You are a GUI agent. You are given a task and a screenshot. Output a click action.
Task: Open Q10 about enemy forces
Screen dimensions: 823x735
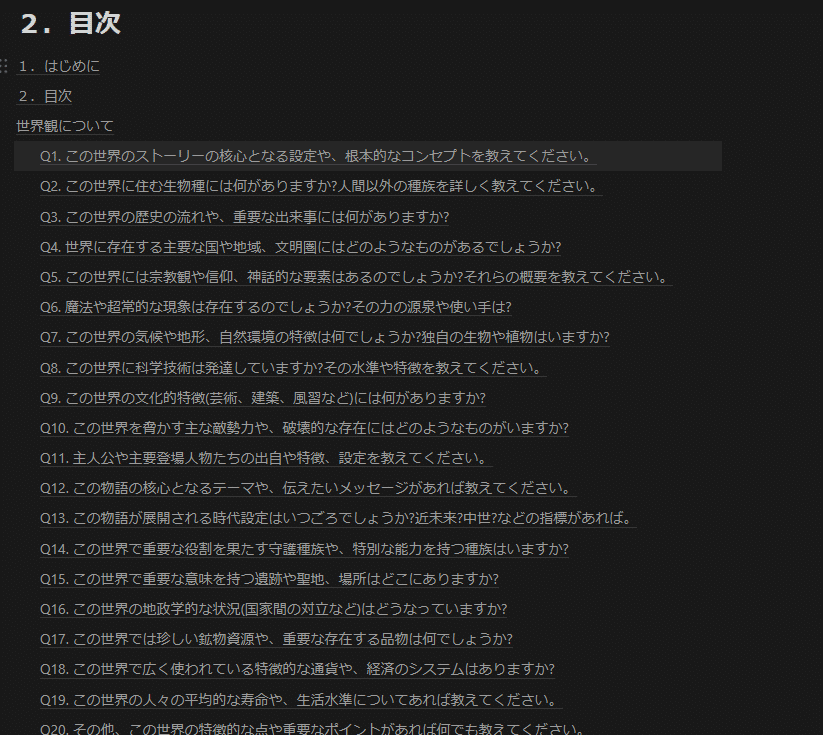click(304, 428)
